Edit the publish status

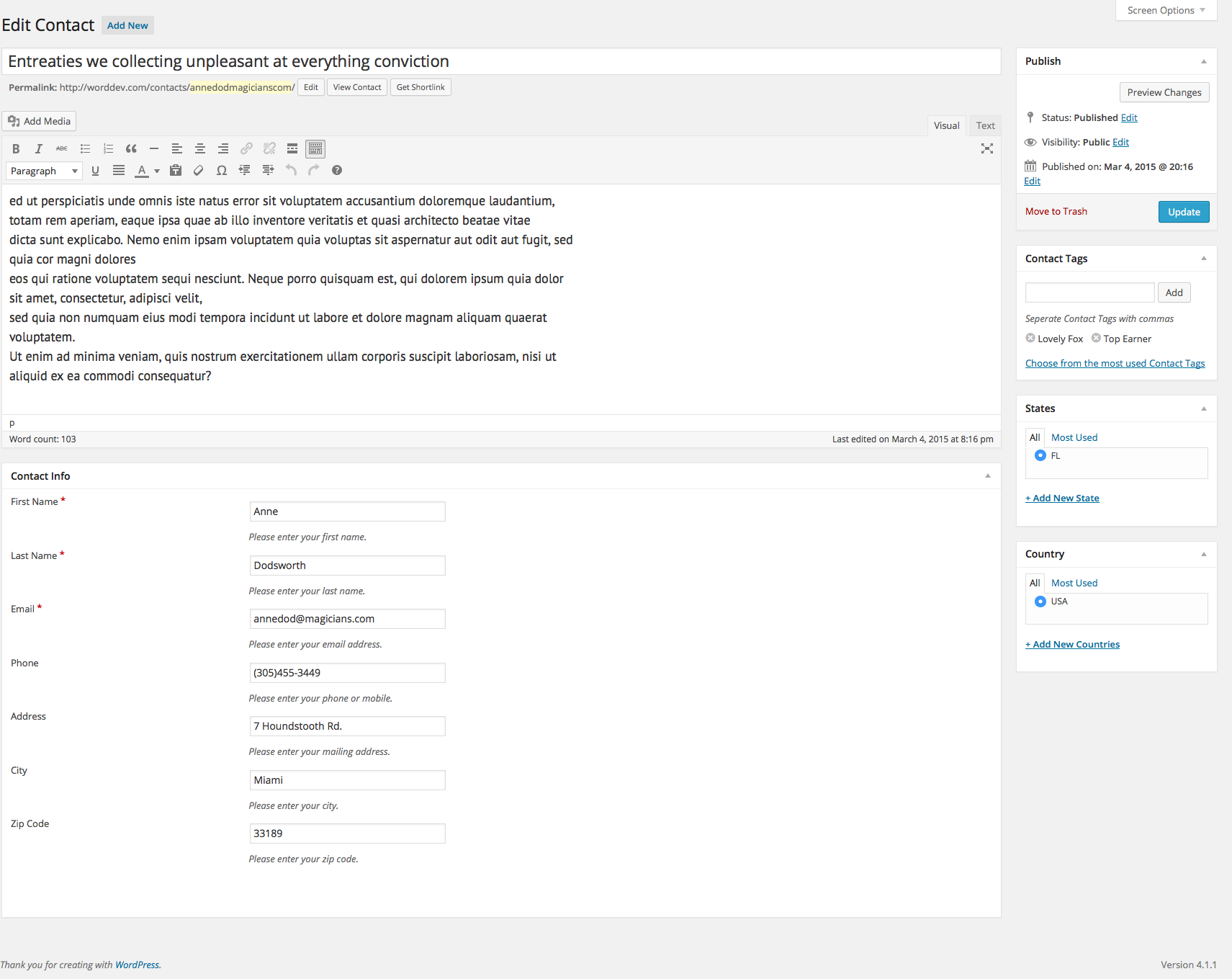(1129, 117)
